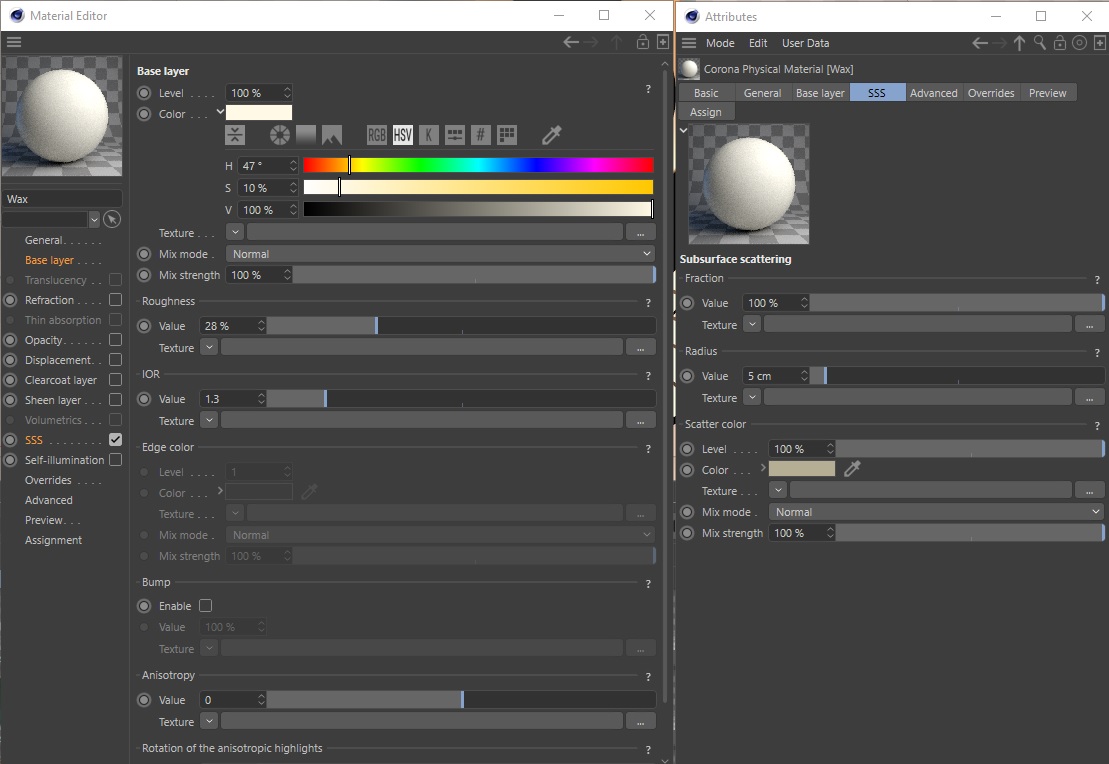Collapse the color picker compact view icon
Image resolution: width=1109 pixels, height=764 pixels.
(235, 134)
